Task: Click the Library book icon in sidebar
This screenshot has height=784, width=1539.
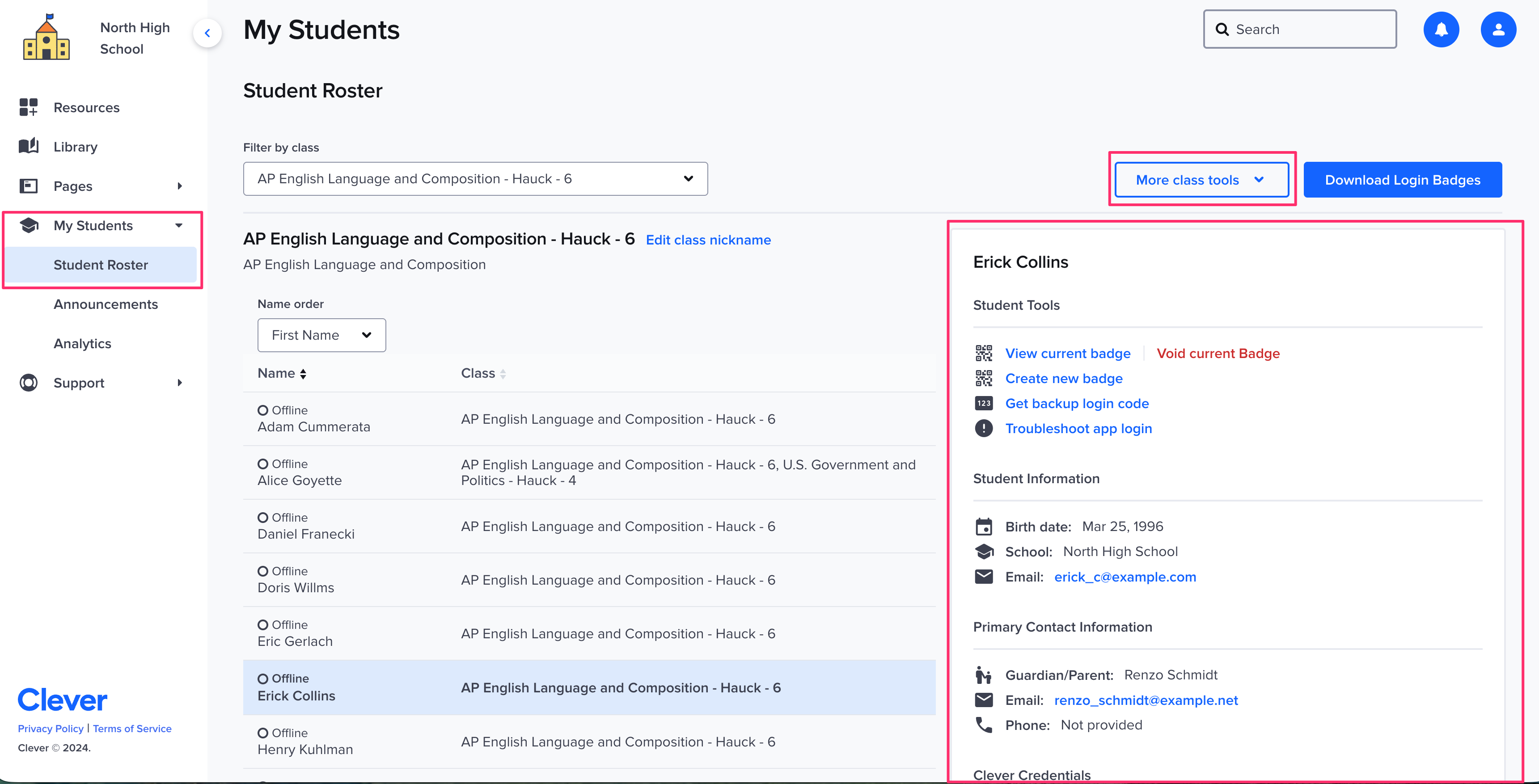Action: pyautogui.click(x=28, y=146)
